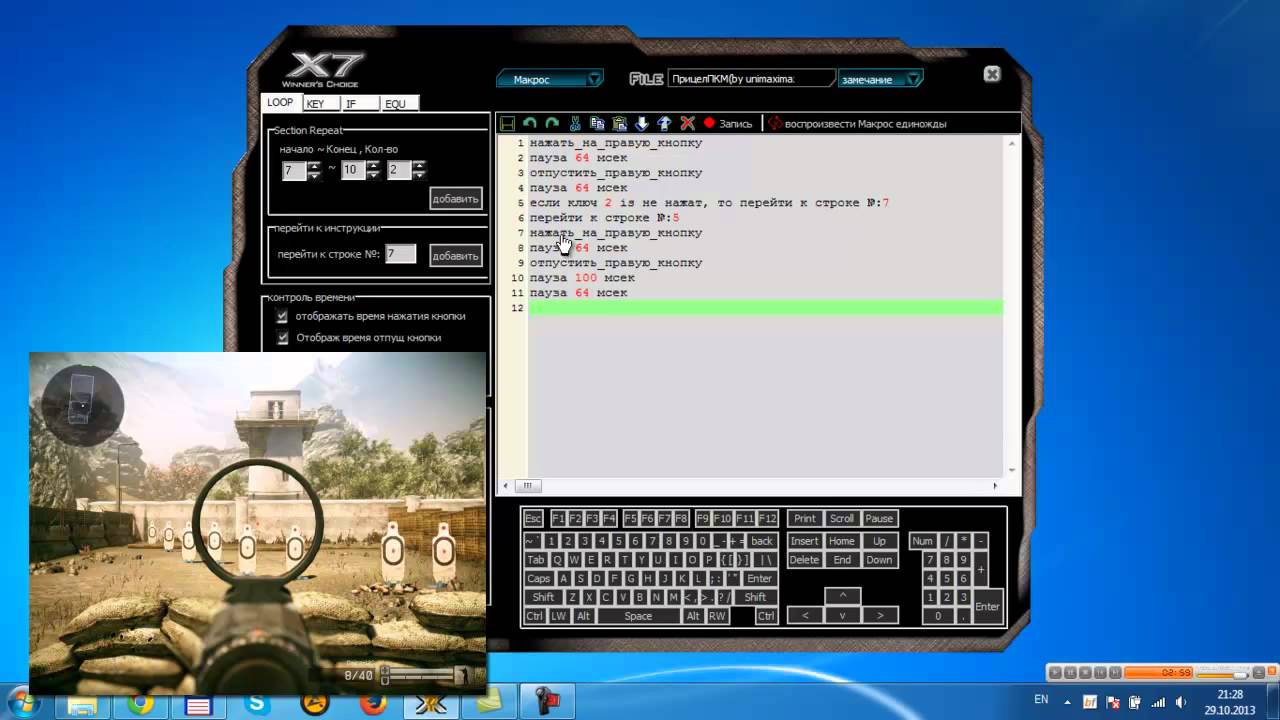
Task: Launch Google Chrome from taskbar
Action: (141, 705)
